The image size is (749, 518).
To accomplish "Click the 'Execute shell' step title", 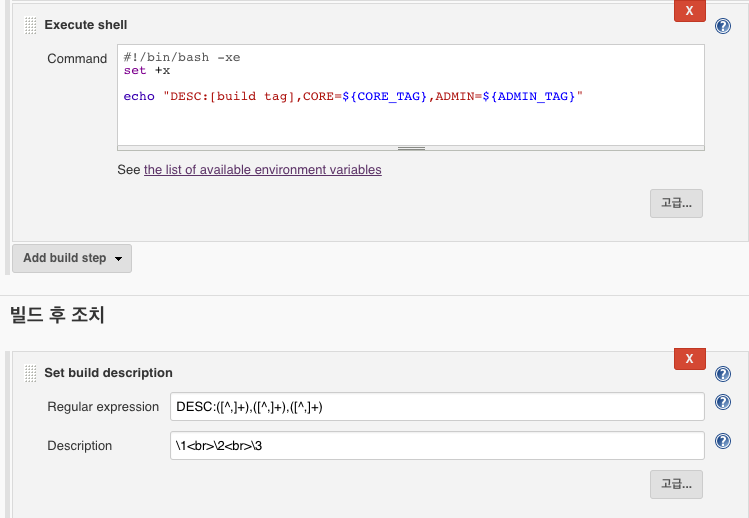I will coord(86,25).
